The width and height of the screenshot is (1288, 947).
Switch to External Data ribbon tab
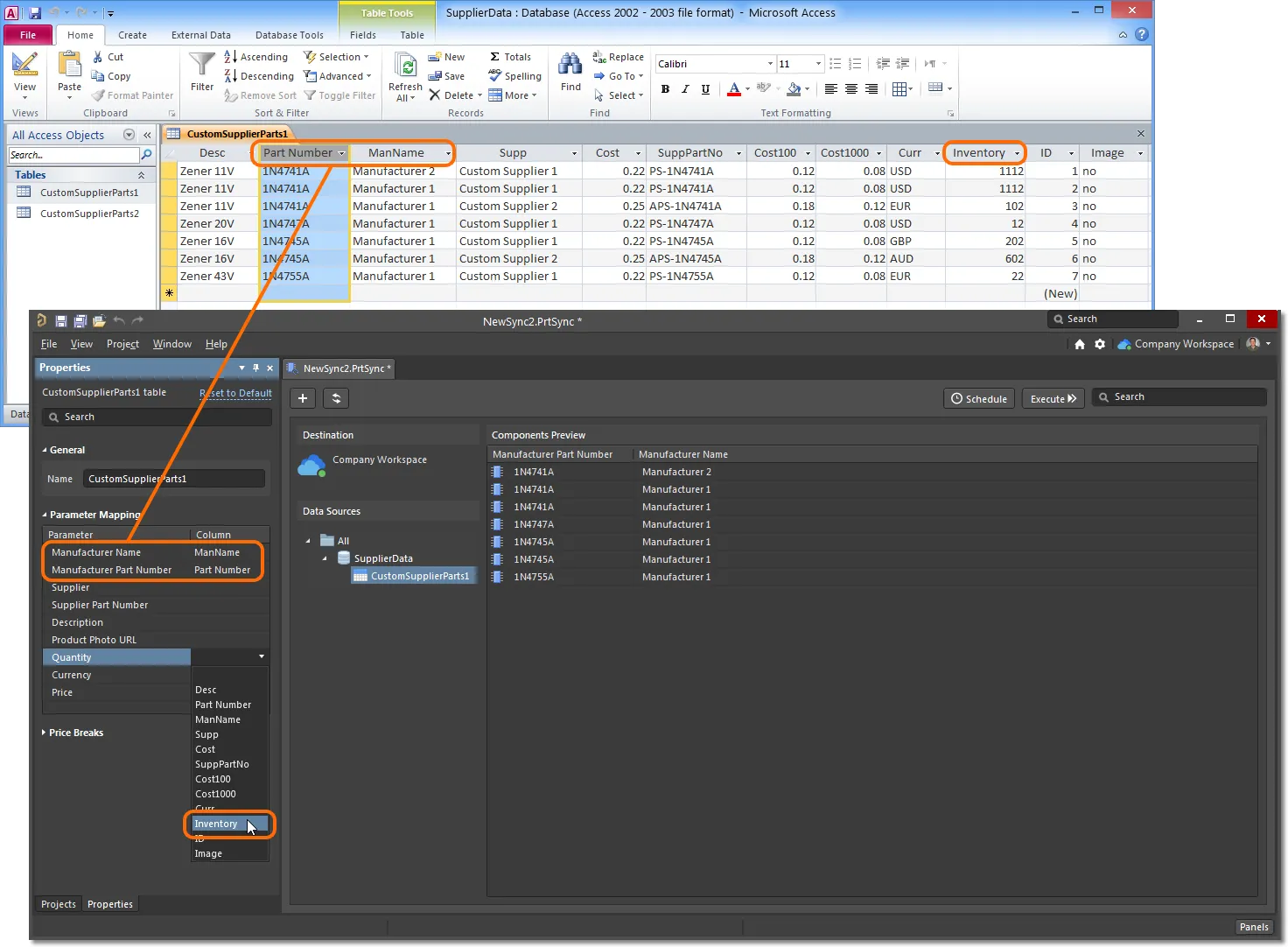pos(201,35)
